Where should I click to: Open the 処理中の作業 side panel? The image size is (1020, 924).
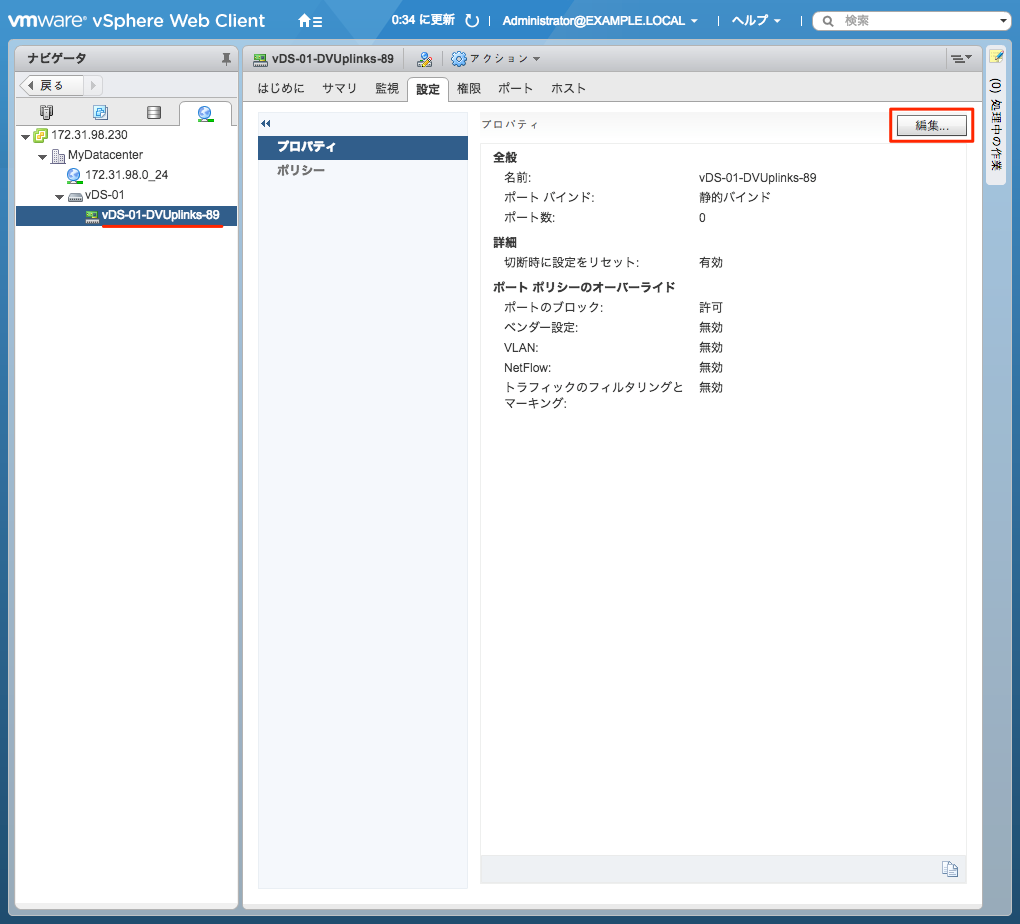[x=996, y=124]
